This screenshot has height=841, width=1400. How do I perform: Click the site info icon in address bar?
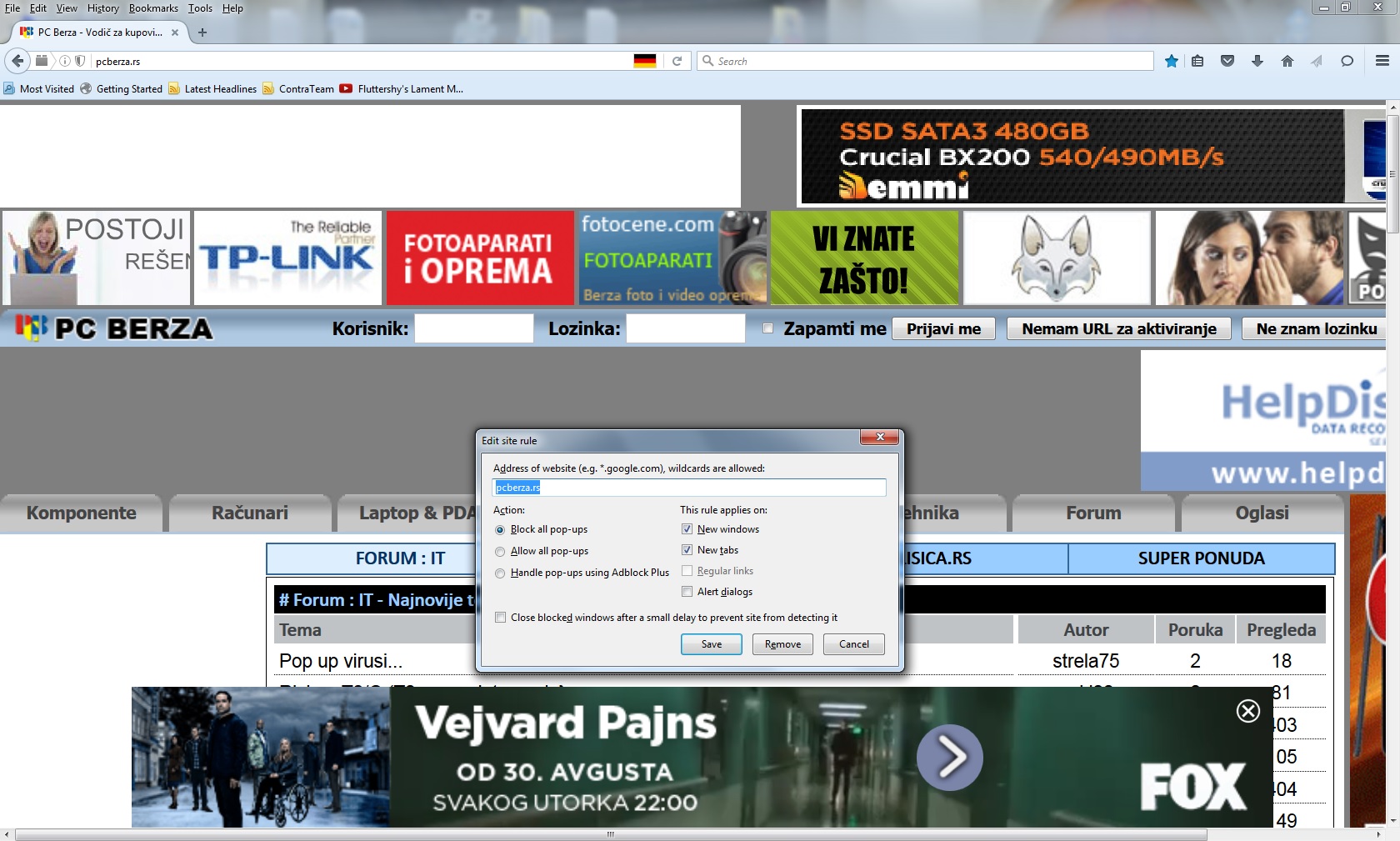click(x=64, y=61)
